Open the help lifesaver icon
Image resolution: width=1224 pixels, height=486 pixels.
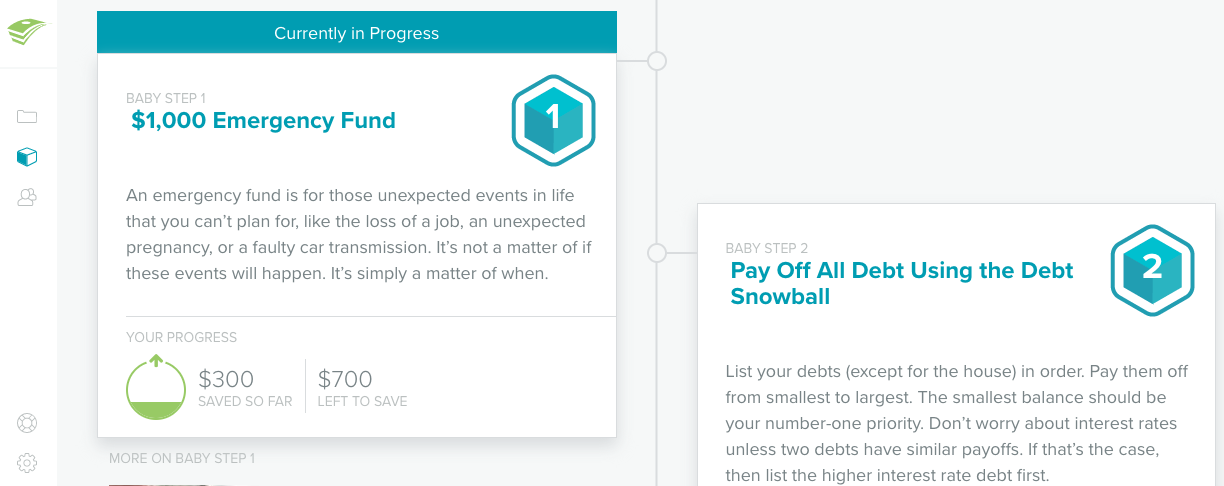pyautogui.click(x=27, y=423)
